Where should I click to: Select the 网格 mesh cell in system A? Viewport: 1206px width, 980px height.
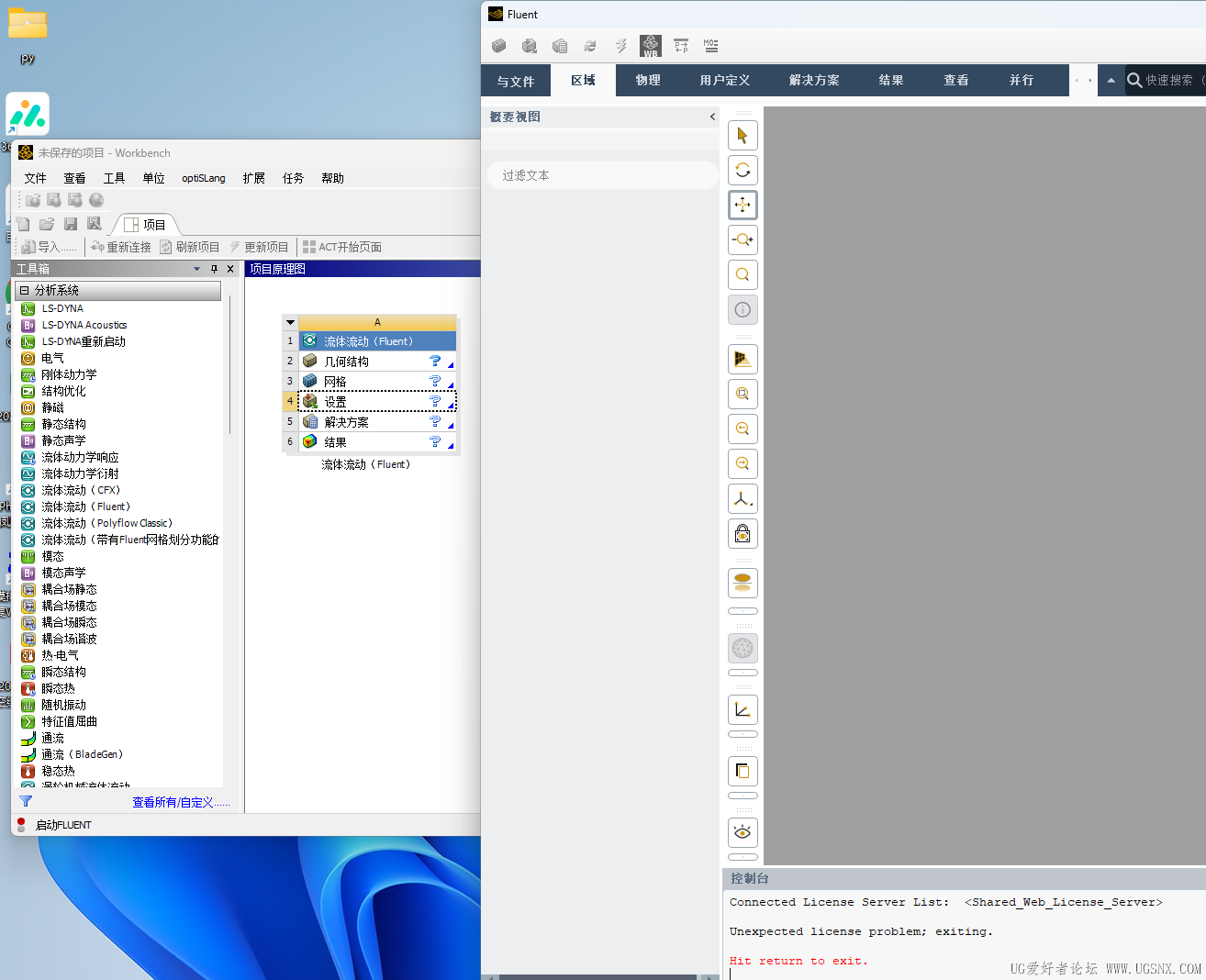click(x=377, y=382)
